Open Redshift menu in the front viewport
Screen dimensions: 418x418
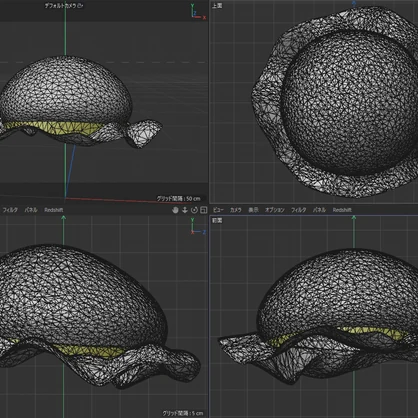pos(342,210)
